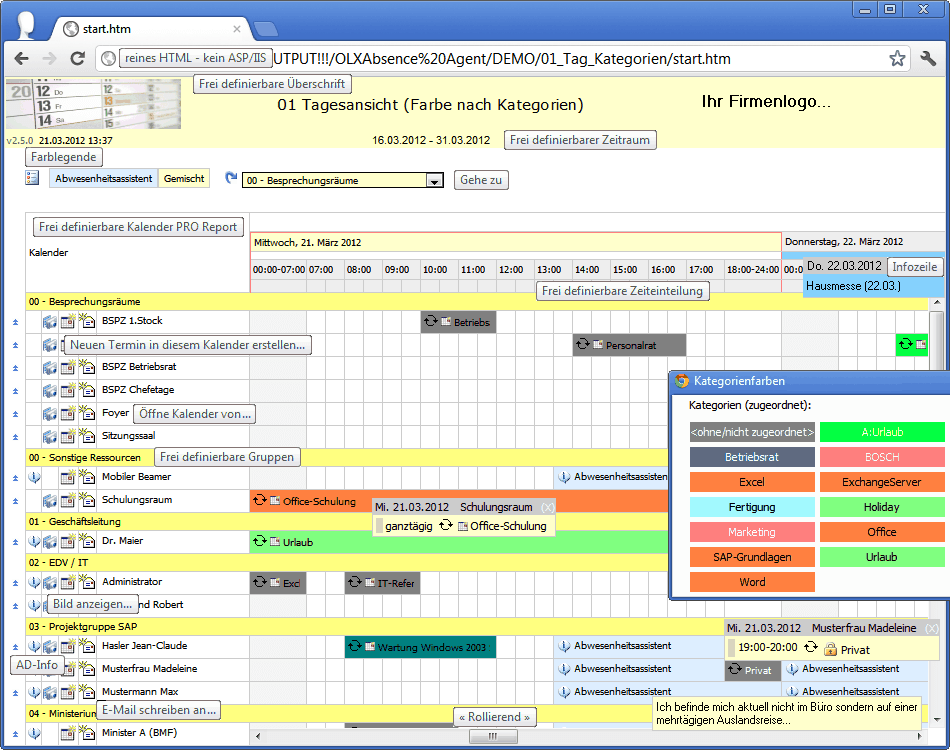Select the Marketing category color swatch
This screenshot has width=950, height=750.
pos(752,532)
